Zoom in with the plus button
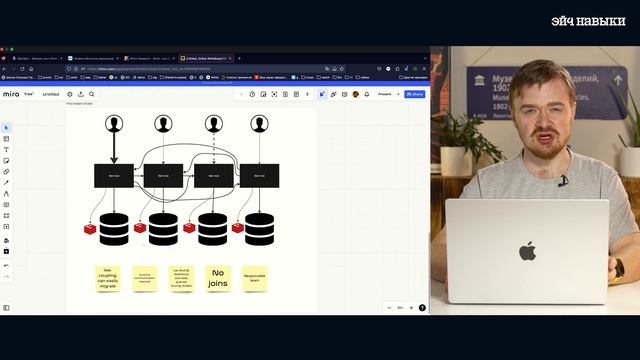The width and height of the screenshot is (640, 360). pos(411,308)
